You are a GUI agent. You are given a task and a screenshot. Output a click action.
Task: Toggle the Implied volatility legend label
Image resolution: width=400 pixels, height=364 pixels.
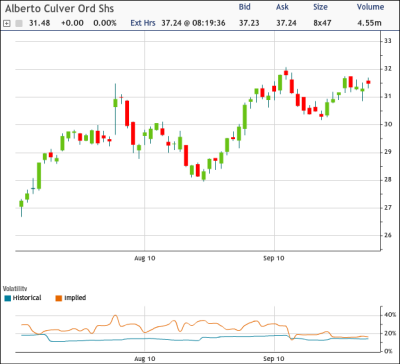[75, 298]
